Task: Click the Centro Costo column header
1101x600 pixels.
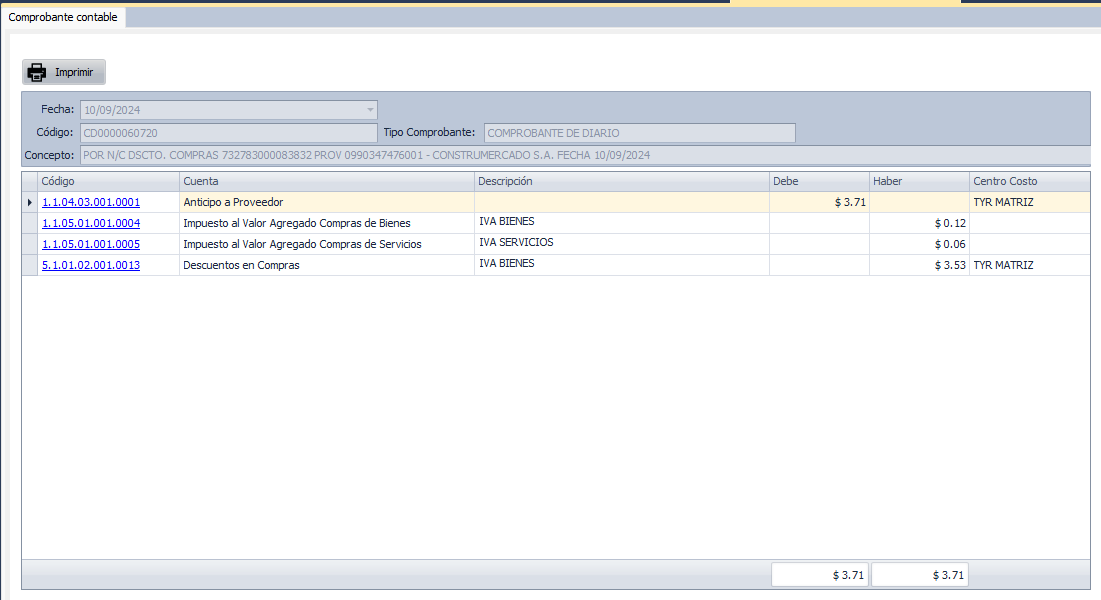Action: (x=1028, y=181)
